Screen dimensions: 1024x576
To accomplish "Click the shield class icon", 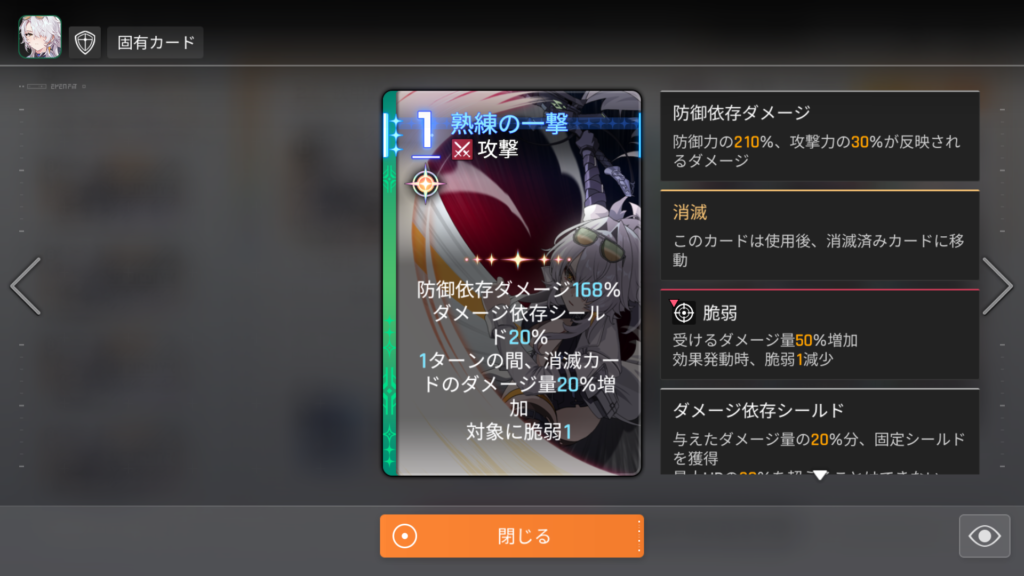I will [85, 42].
